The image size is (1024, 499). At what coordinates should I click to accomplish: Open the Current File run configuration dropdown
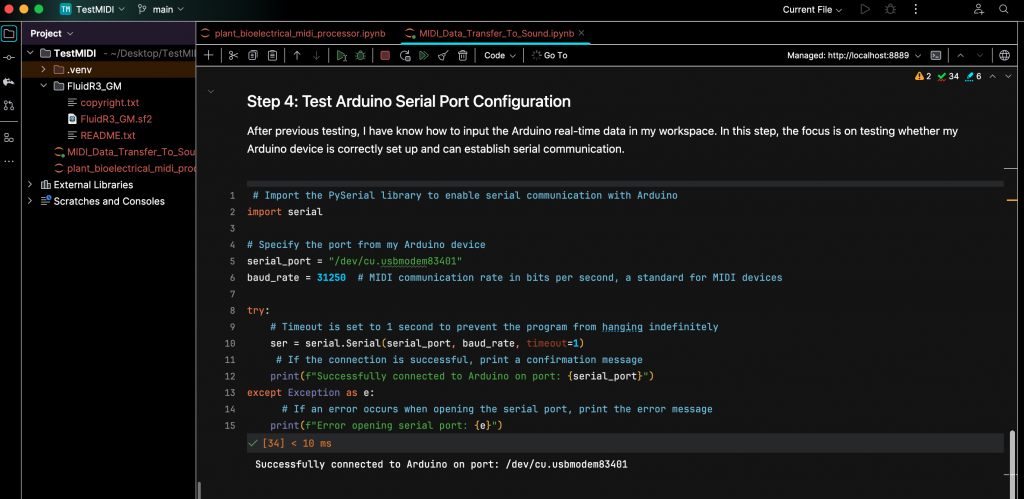pyautogui.click(x=811, y=9)
